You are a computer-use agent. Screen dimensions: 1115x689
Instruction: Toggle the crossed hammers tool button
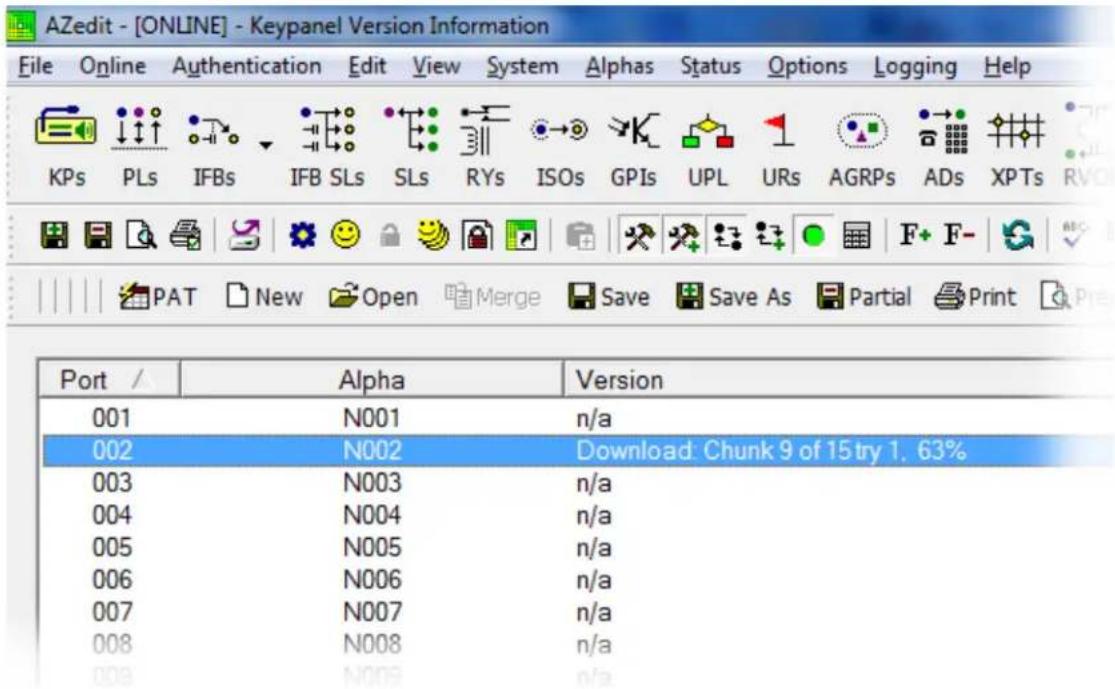pyautogui.click(x=639, y=236)
